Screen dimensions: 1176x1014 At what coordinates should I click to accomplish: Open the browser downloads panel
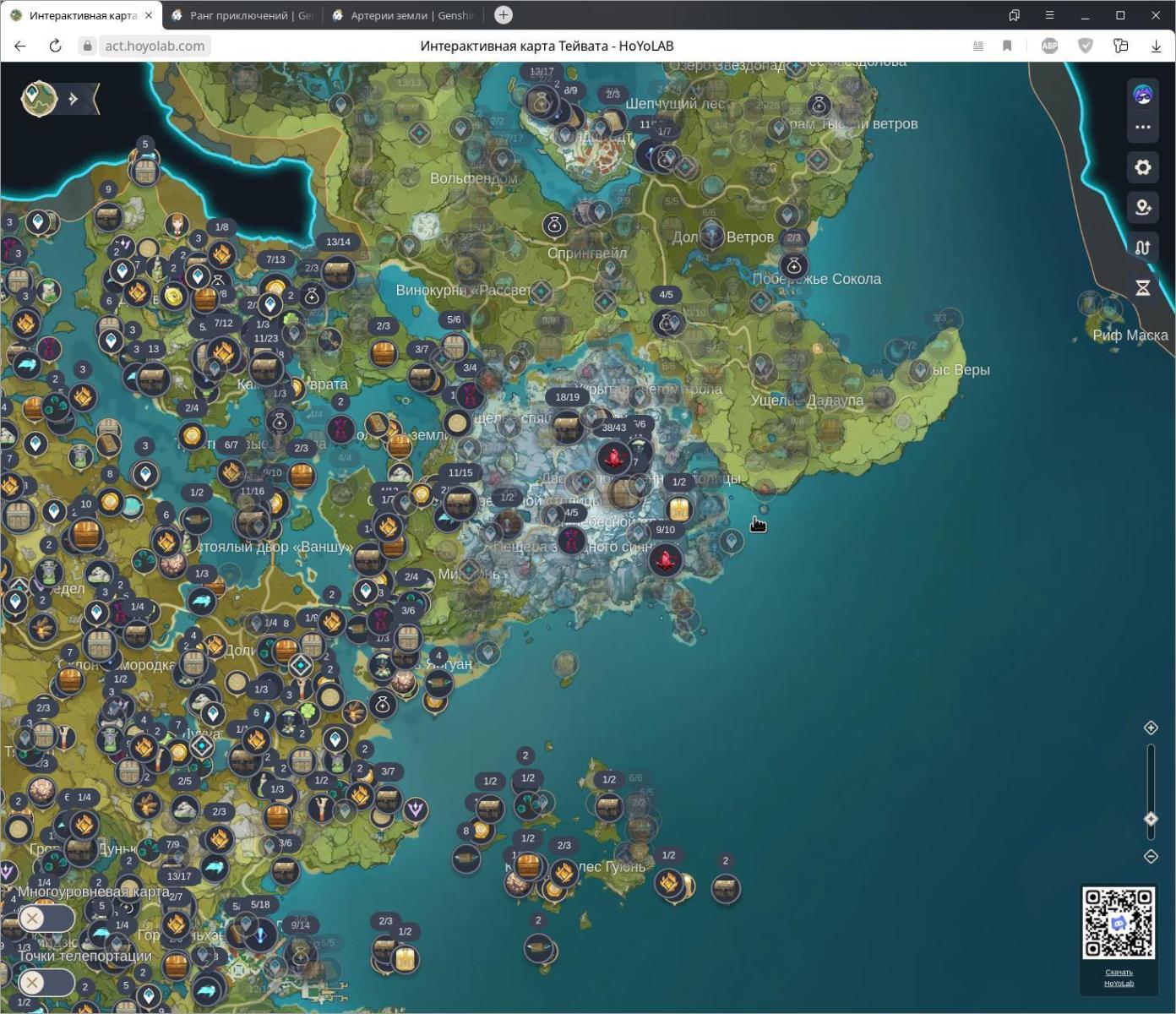pos(1156,46)
